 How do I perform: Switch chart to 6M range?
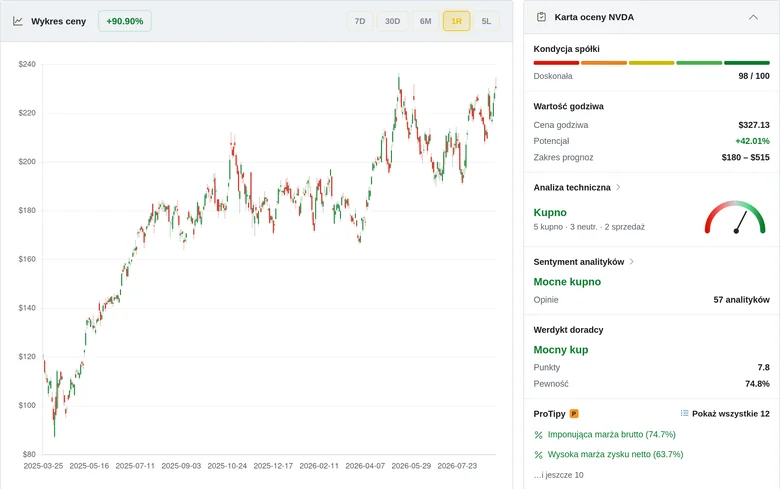[425, 21]
